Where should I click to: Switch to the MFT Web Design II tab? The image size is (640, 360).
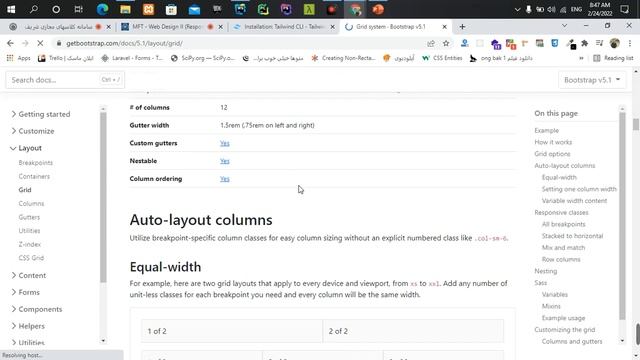click(172, 27)
